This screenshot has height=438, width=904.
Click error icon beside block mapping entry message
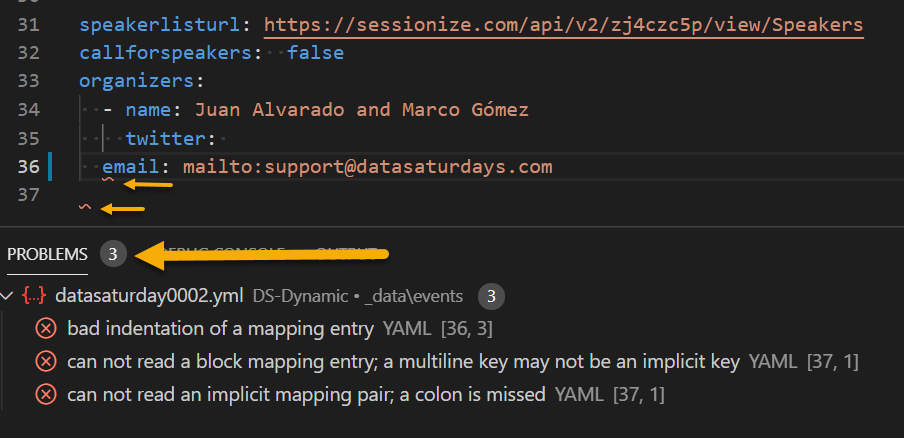(x=46, y=362)
